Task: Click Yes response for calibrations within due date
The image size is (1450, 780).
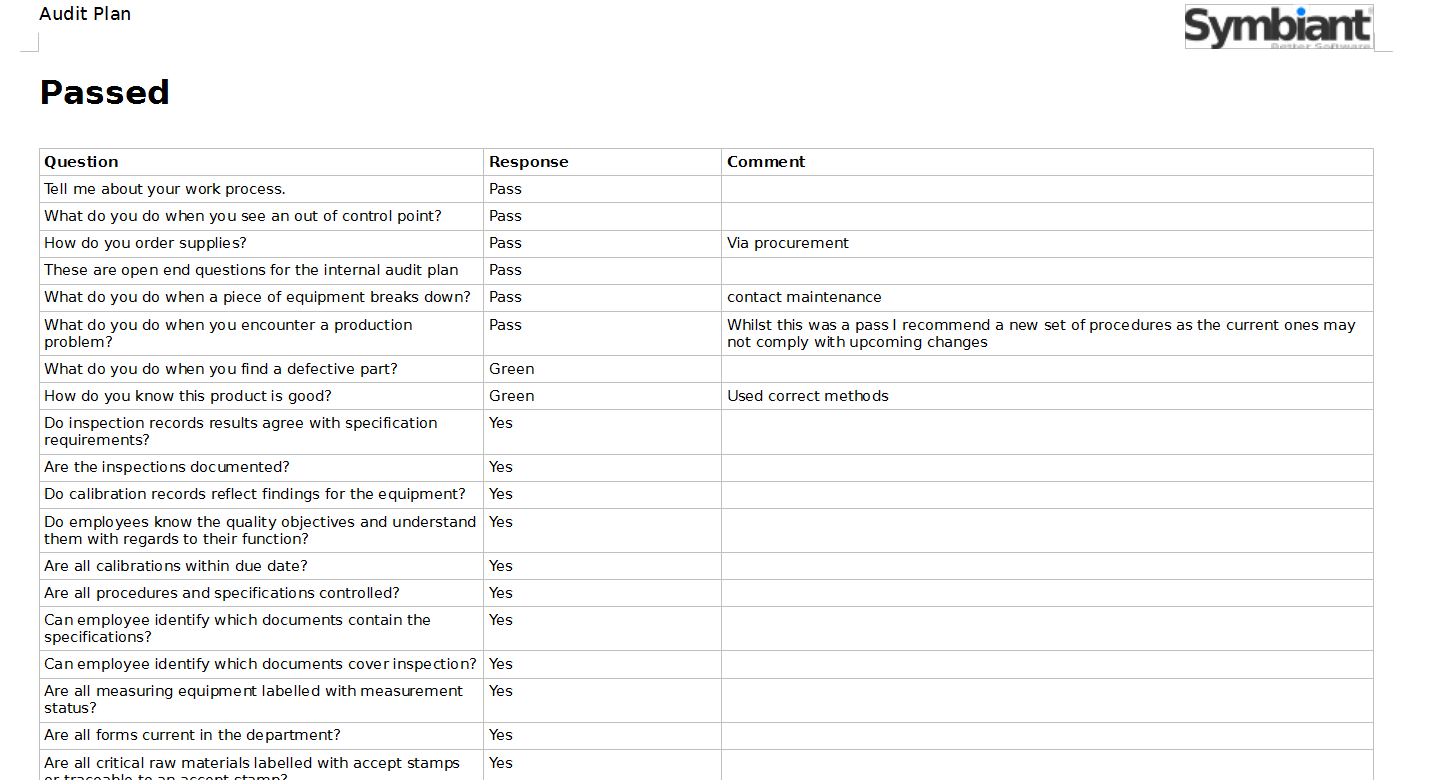Action: (501, 566)
